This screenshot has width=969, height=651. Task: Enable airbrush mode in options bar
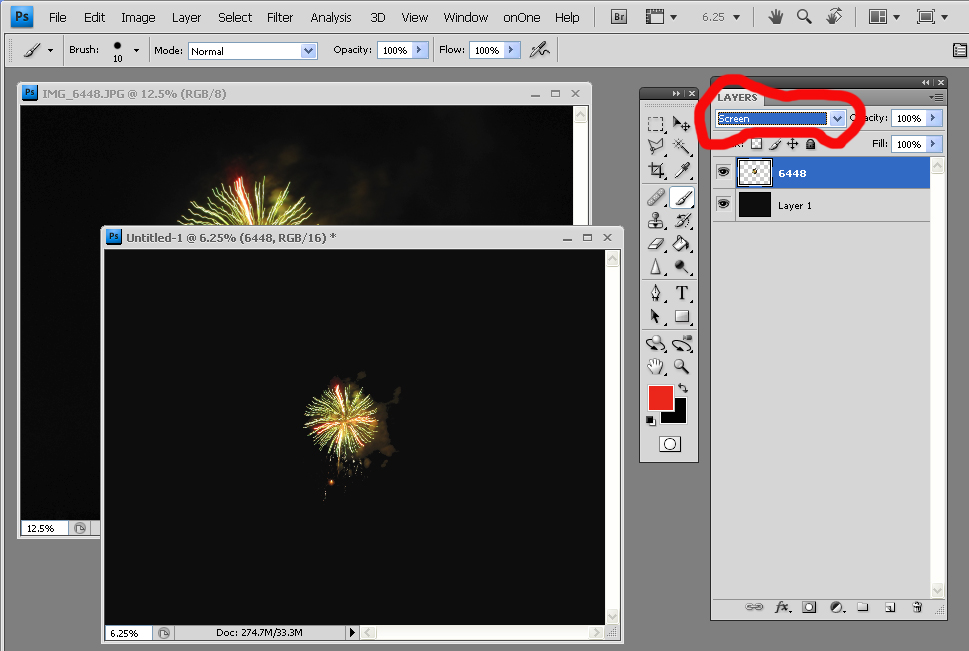pyautogui.click(x=539, y=50)
